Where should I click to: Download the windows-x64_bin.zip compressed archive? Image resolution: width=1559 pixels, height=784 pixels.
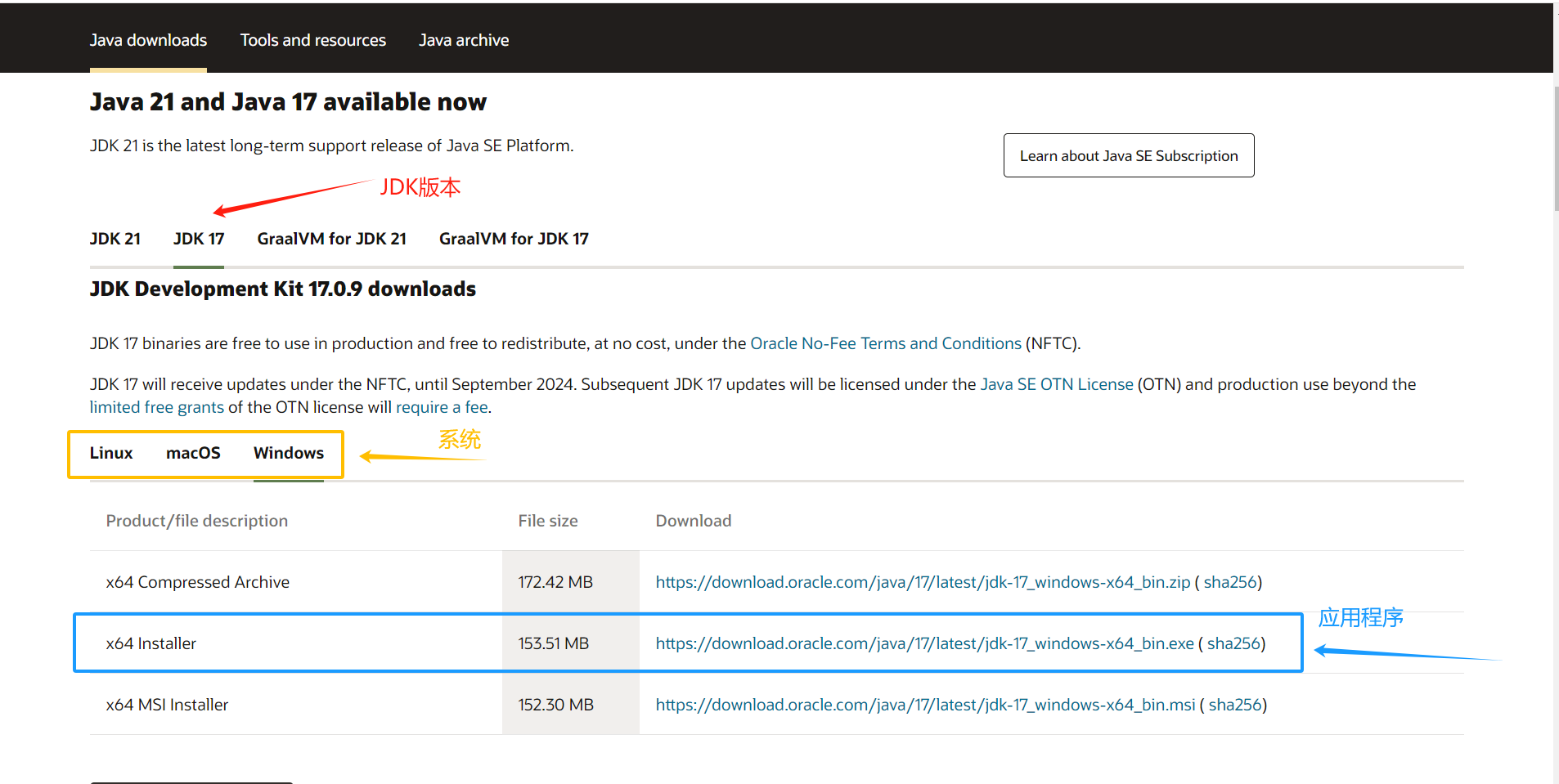(922, 582)
